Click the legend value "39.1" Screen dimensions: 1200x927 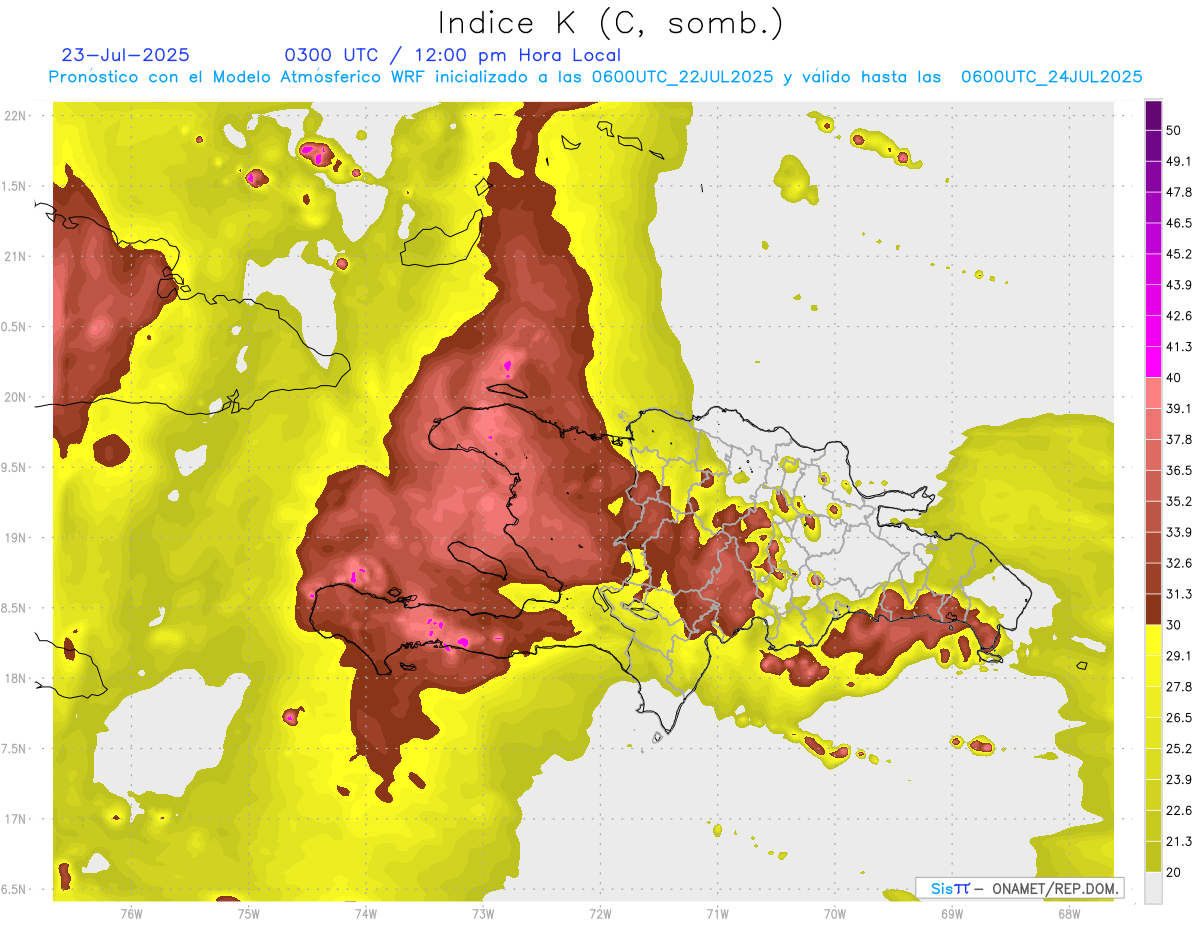click(x=1179, y=409)
